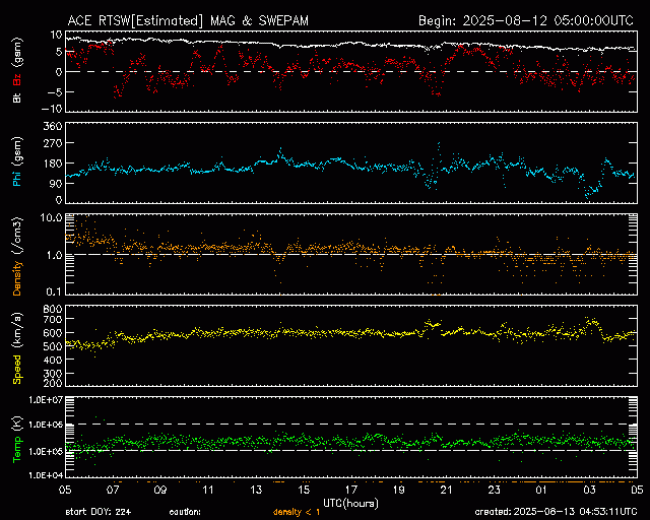The height and width of the screenshot is (520, 650).
Task: Click the 'Begin: 2025-08-12 05:00:00UTC' timestamp
Action: 526,21
